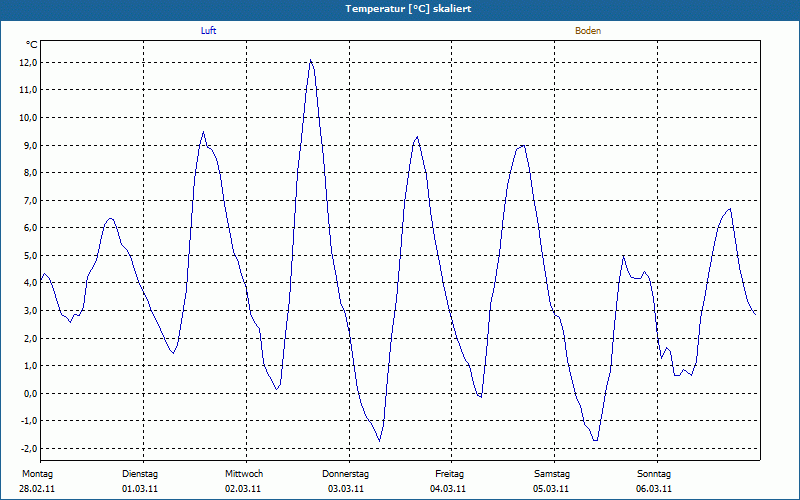Click the date 06.03.11
The width and height of the screenshot is (800, 500).
pyautogui.click(x=654, y=489)
